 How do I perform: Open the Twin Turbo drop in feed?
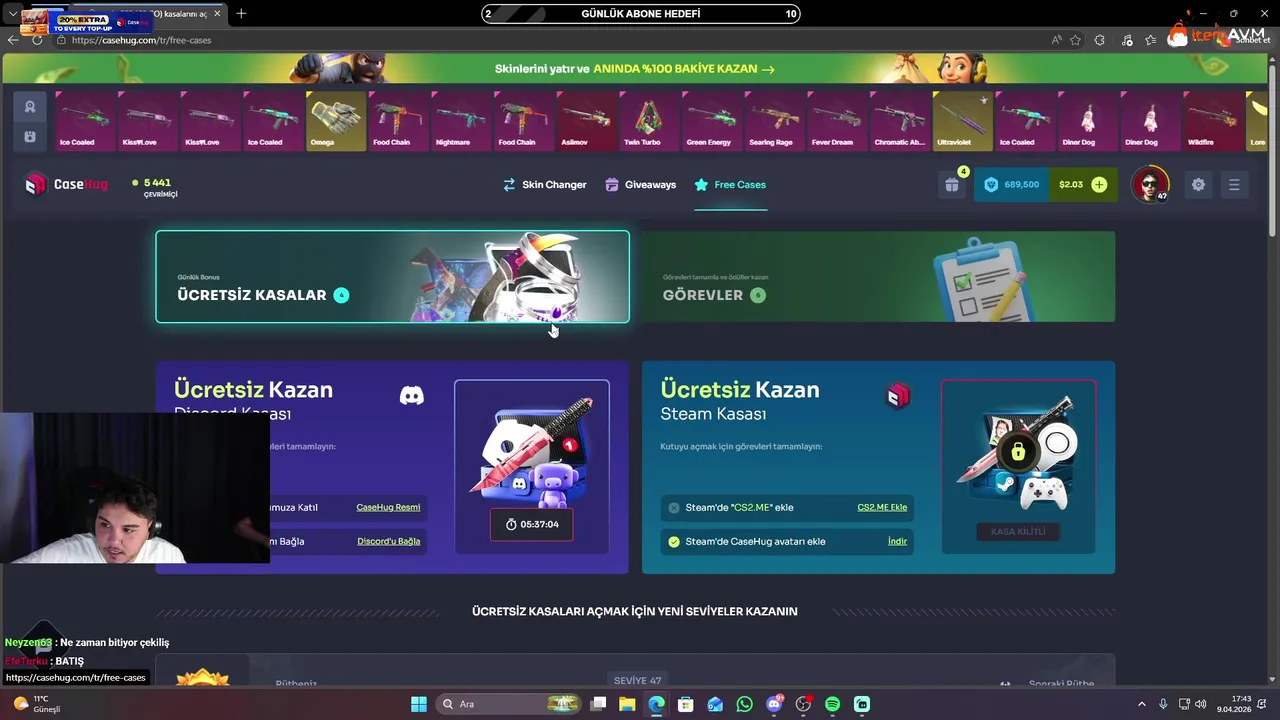tap(649, 121)
